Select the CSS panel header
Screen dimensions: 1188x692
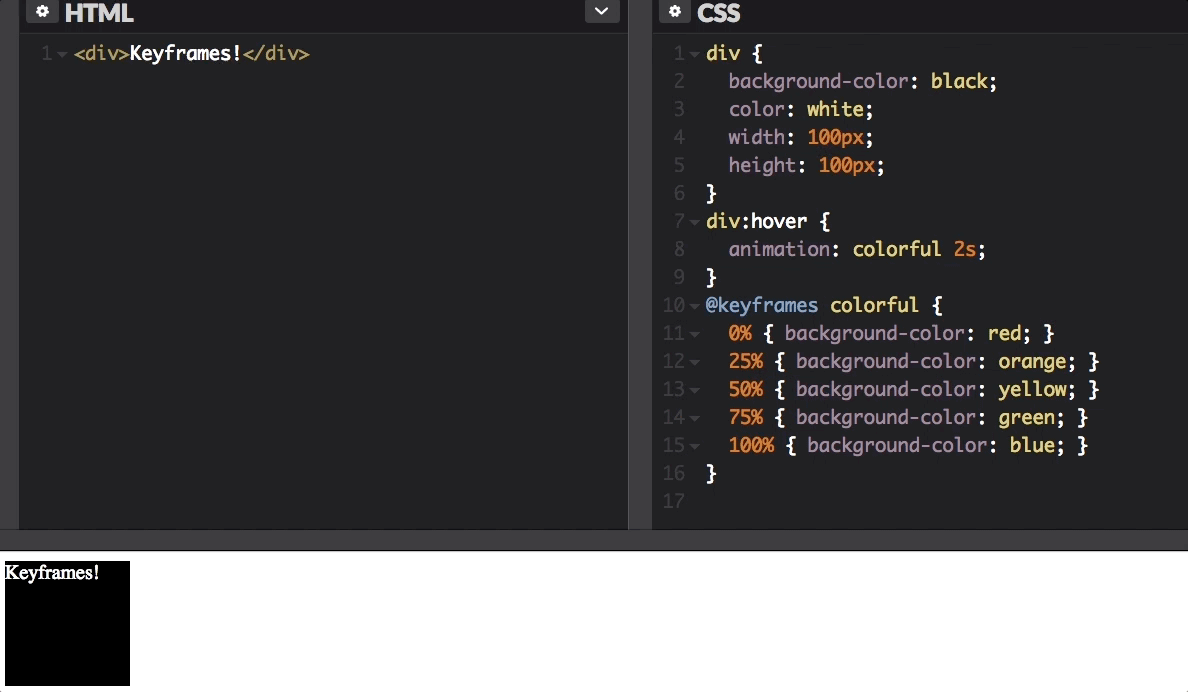[719, 14]
